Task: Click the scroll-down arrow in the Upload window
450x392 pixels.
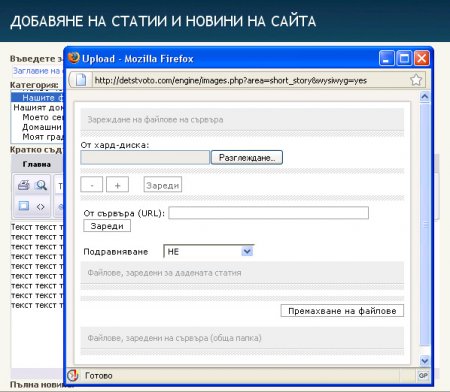Action: click(x=425, y=360)
